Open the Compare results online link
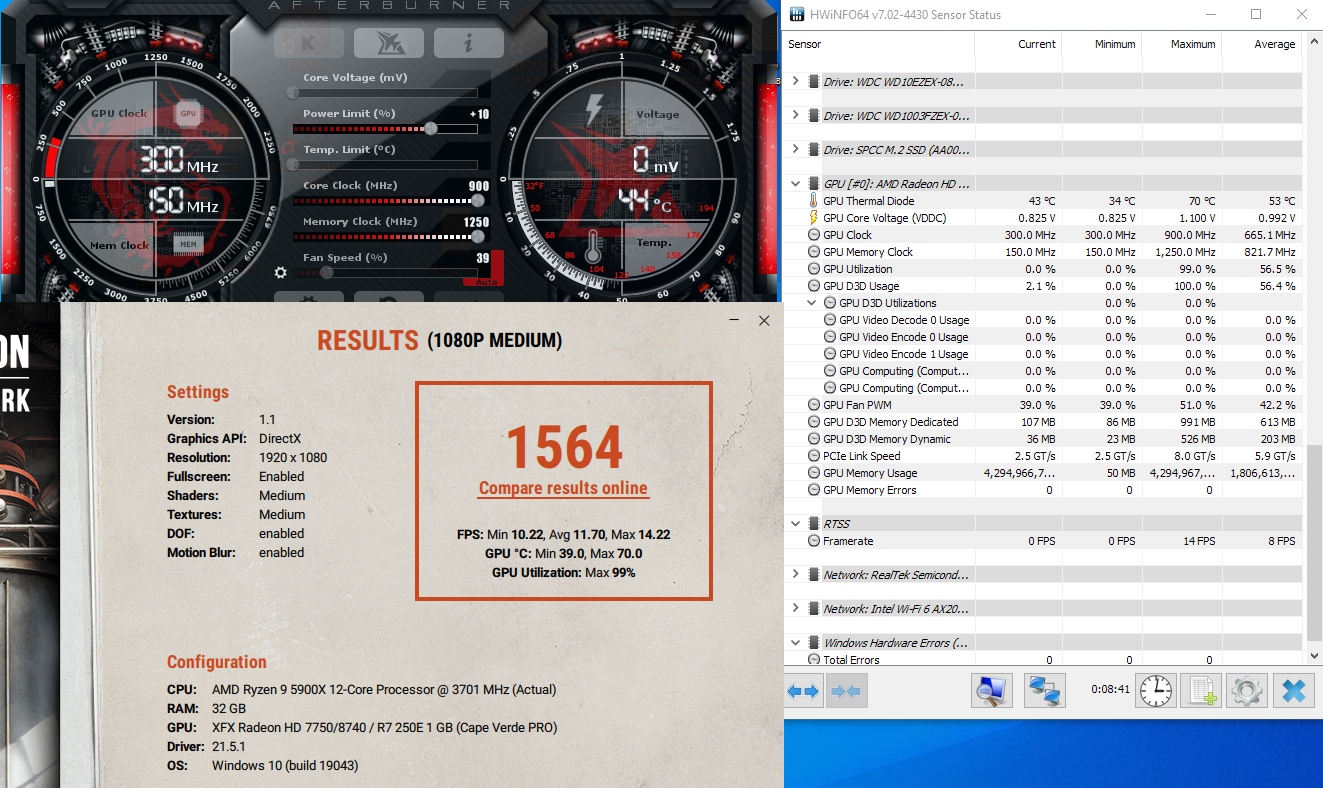 563,489
